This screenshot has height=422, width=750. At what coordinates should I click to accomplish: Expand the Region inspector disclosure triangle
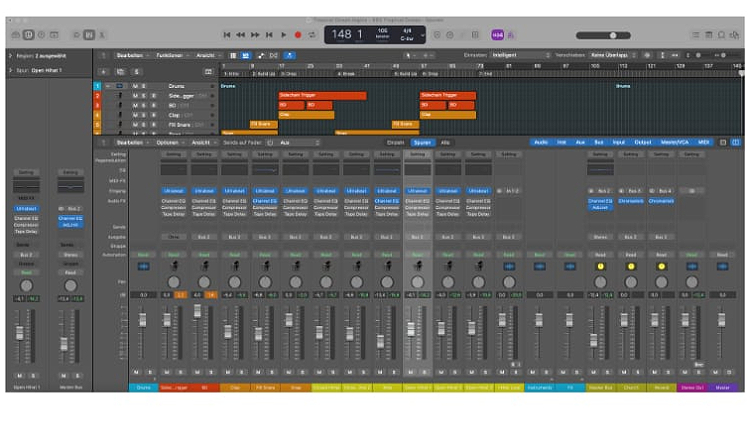(11, 54)
